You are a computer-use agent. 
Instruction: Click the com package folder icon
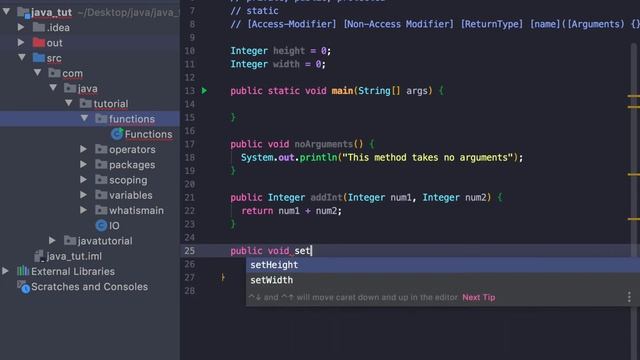pos(54,73)
